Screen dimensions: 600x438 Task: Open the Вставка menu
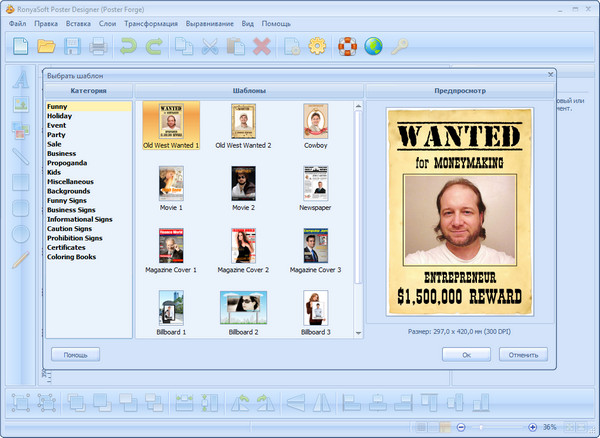click(79, 22)
